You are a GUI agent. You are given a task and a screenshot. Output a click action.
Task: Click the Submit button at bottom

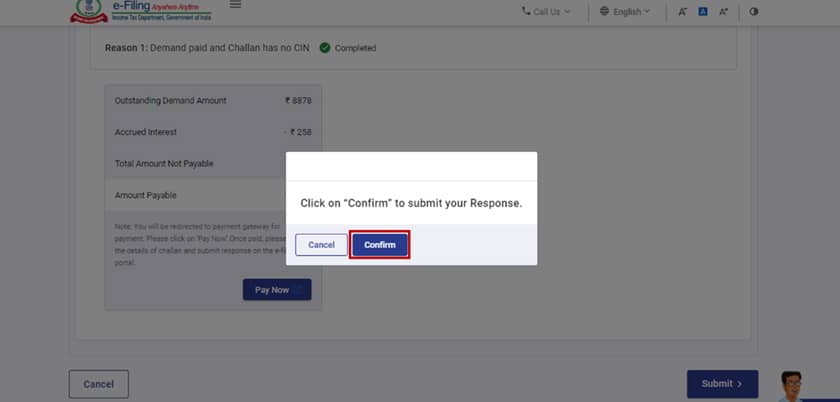point(722,384)
